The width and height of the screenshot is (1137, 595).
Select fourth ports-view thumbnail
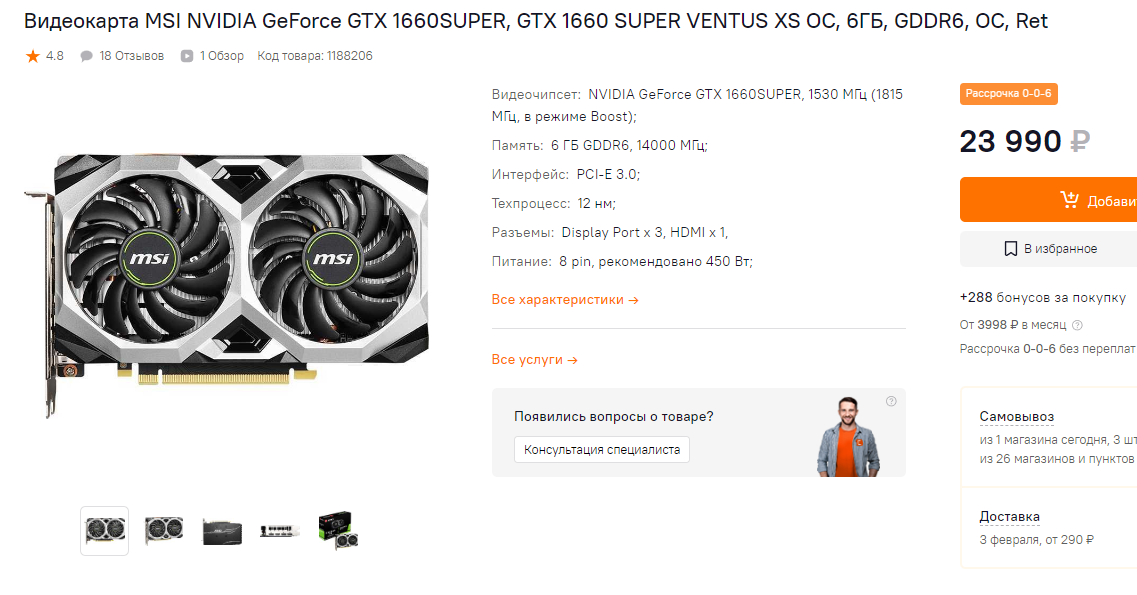coord(280,531)
